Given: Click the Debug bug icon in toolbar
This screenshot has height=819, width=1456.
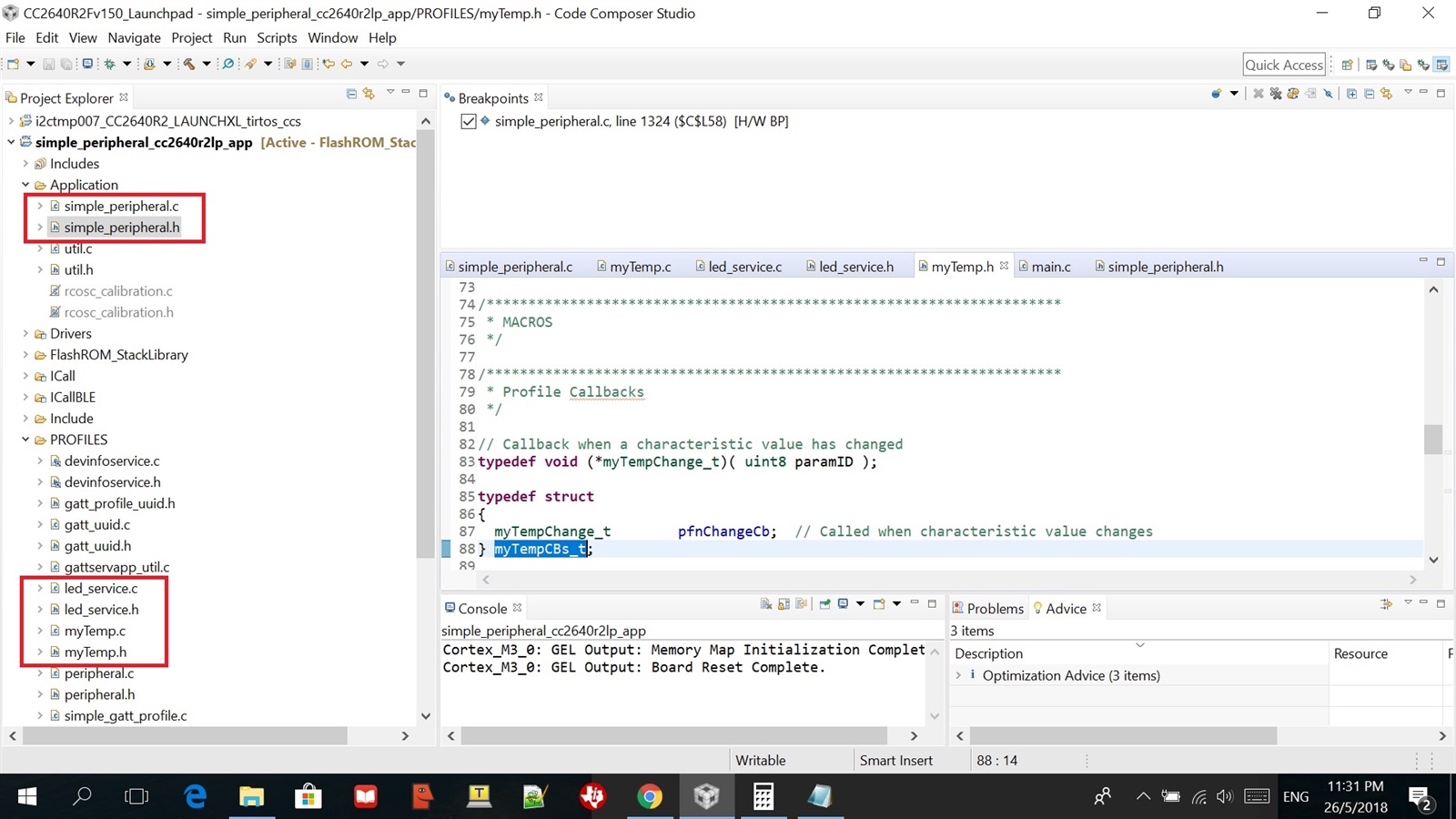Looking at the screenshot, I should [x=109, y=64].
